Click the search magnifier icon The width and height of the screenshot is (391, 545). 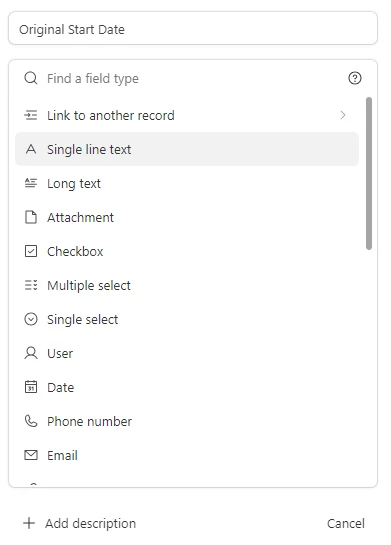tap(31, 78)
